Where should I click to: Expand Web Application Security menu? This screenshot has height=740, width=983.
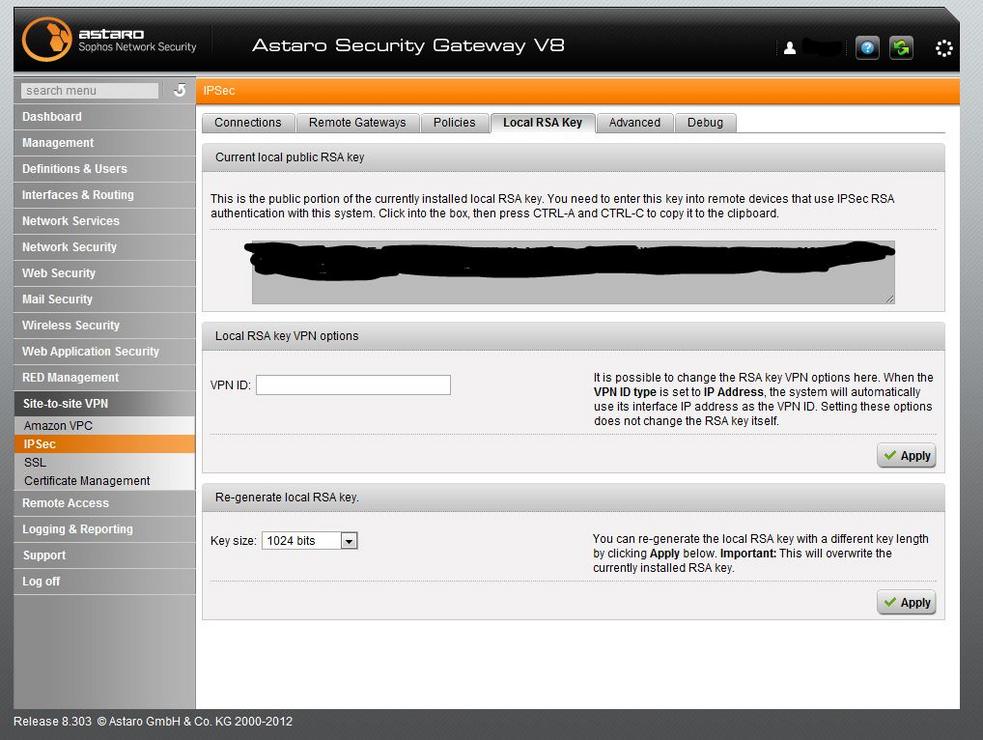pos(104,351)
